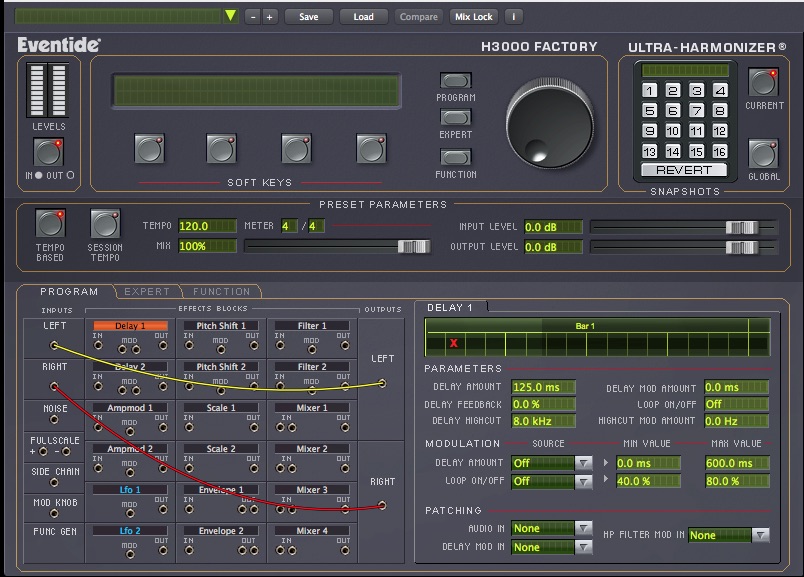Open the preset list green arrow
804x577 pixels.
tap(231, 16)
